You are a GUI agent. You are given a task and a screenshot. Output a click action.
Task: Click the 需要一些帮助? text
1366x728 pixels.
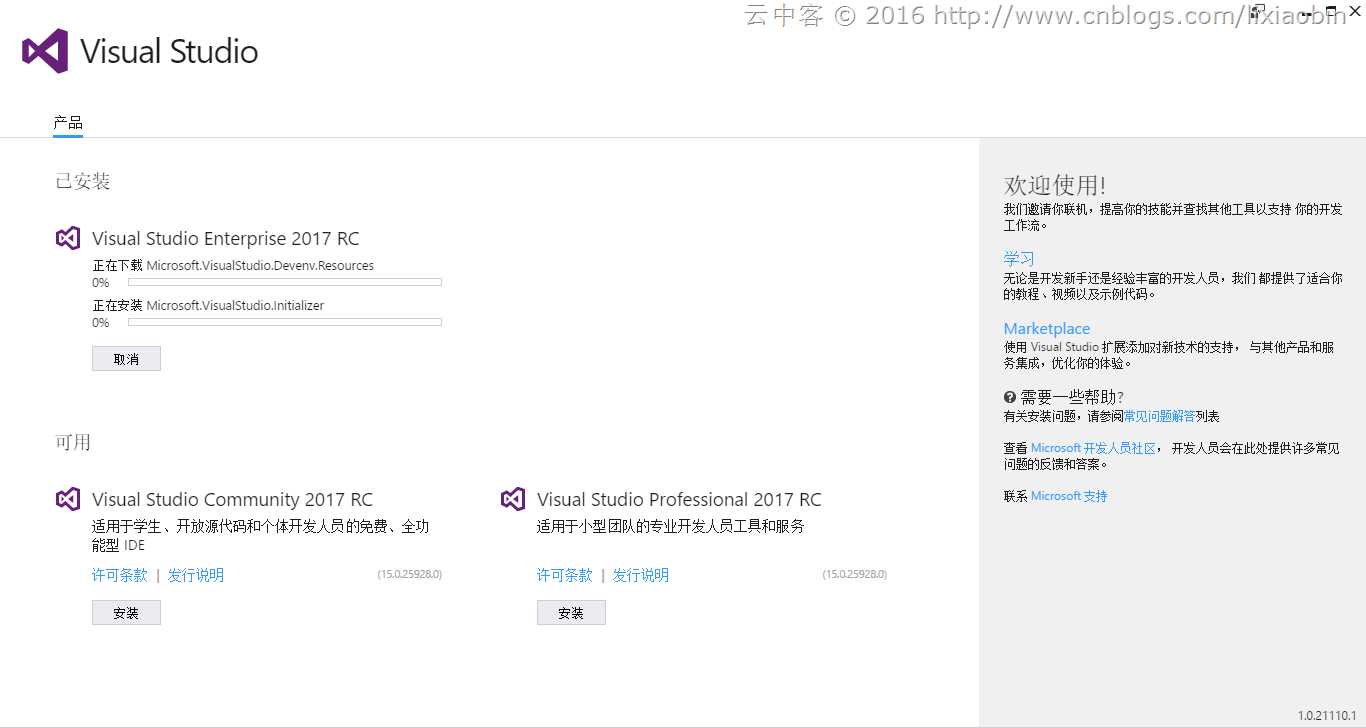point(1072,397)
